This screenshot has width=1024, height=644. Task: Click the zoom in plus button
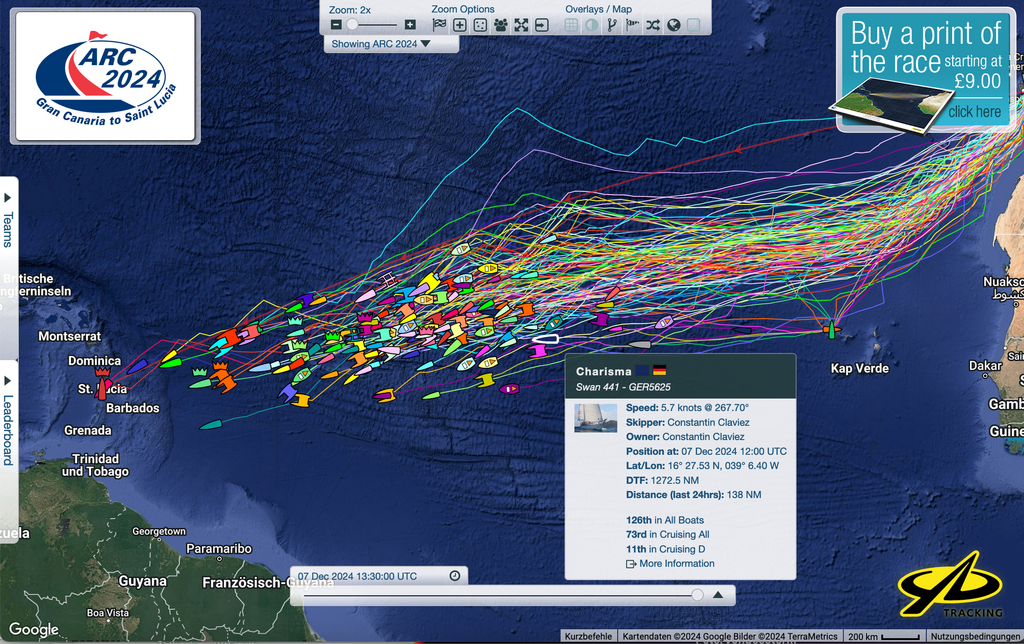click(x=410, y=25)
